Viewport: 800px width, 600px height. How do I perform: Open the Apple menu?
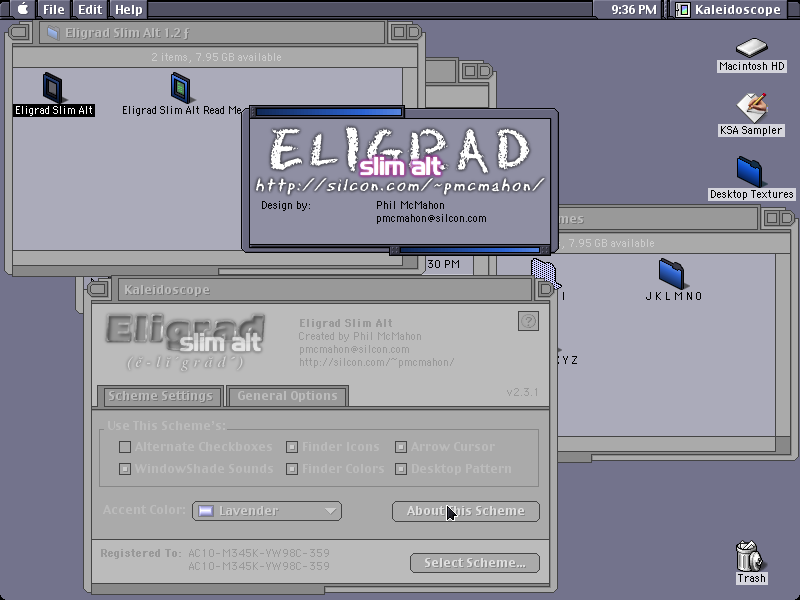22,9
